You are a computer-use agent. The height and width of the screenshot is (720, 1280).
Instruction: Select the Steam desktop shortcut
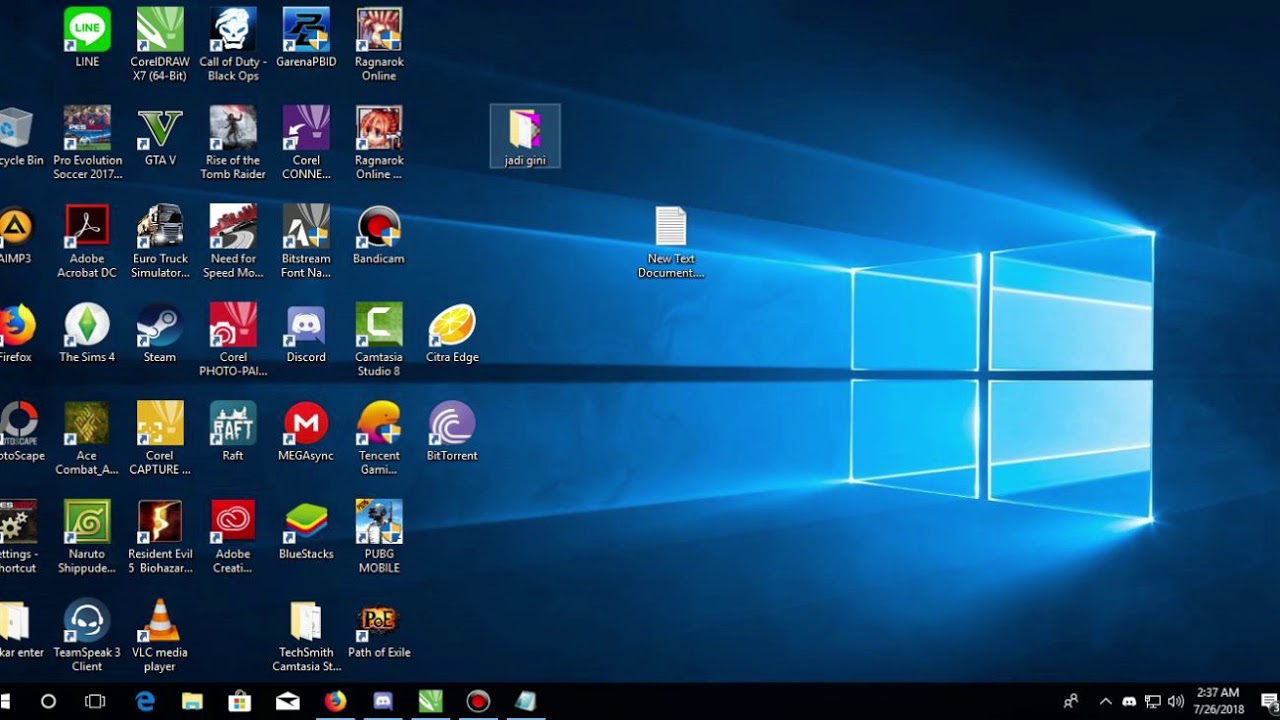tap(160, 332)
